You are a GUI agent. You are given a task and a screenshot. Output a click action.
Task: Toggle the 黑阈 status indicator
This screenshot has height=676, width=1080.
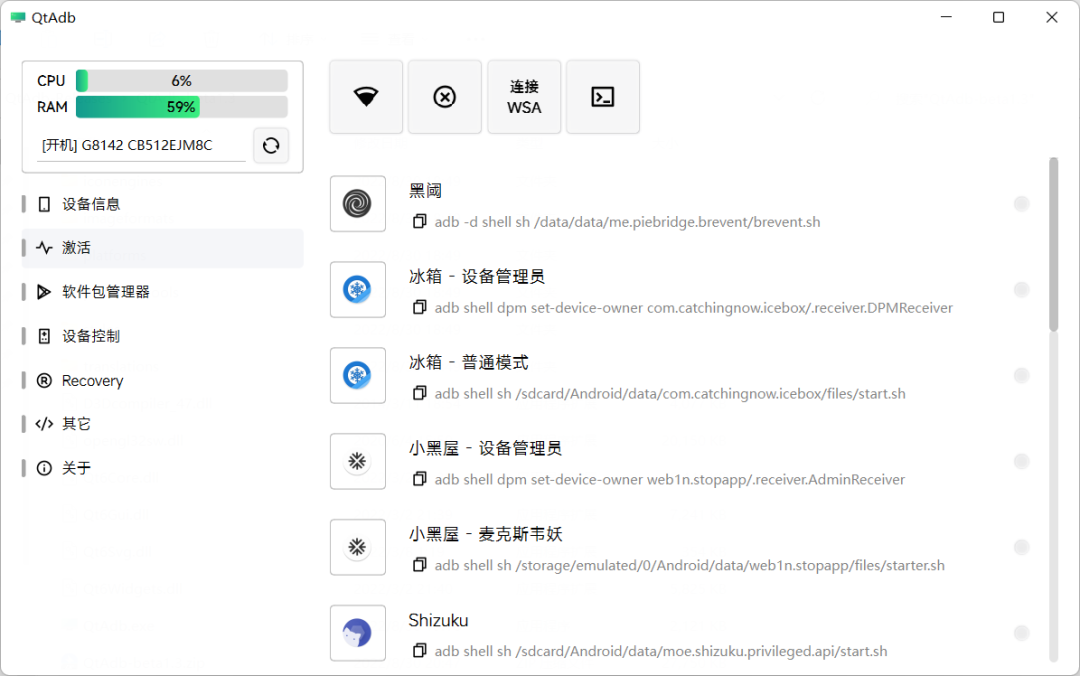(x=1021, y=203)
